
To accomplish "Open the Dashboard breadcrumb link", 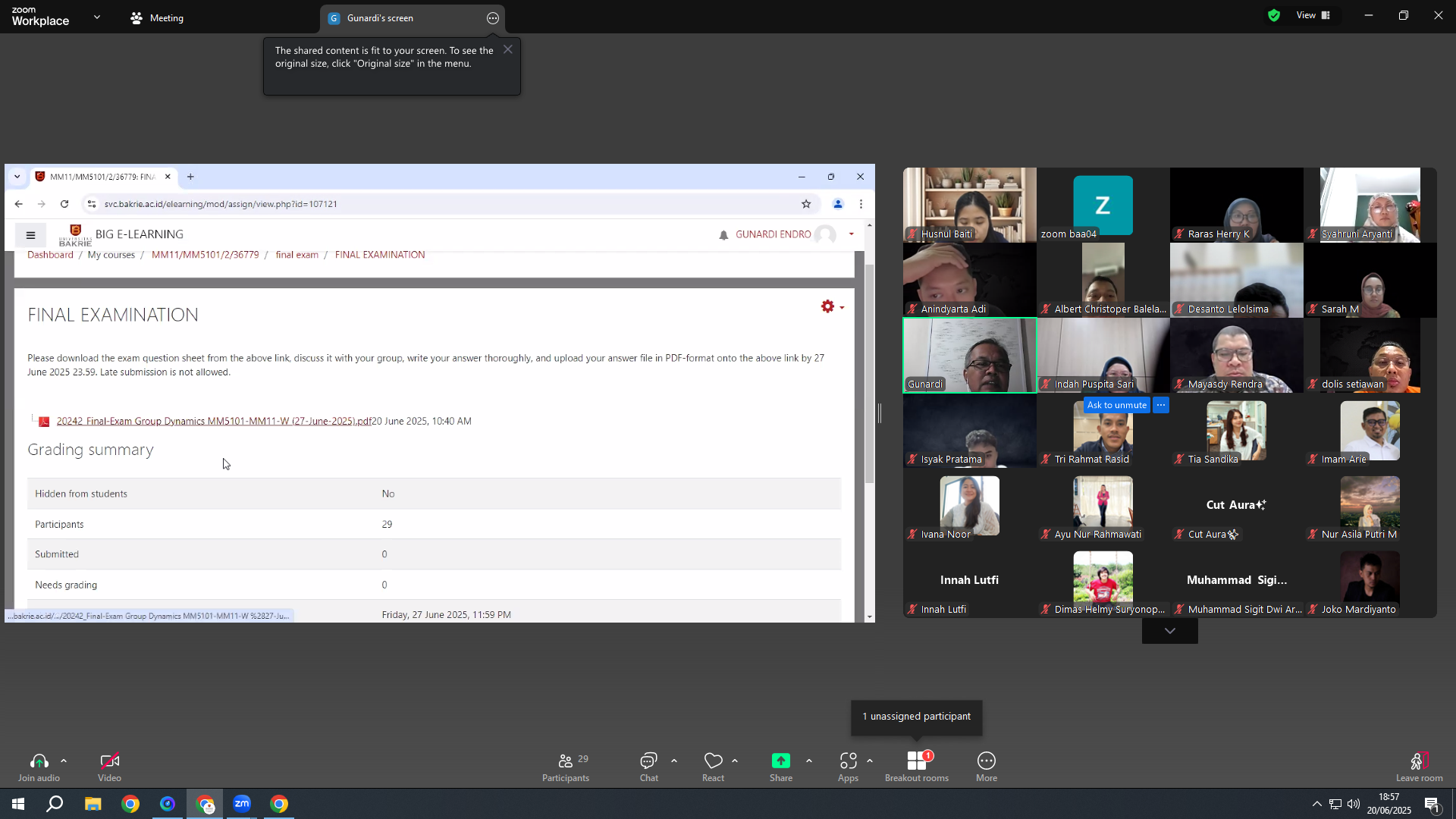I will tap(50, 255).
